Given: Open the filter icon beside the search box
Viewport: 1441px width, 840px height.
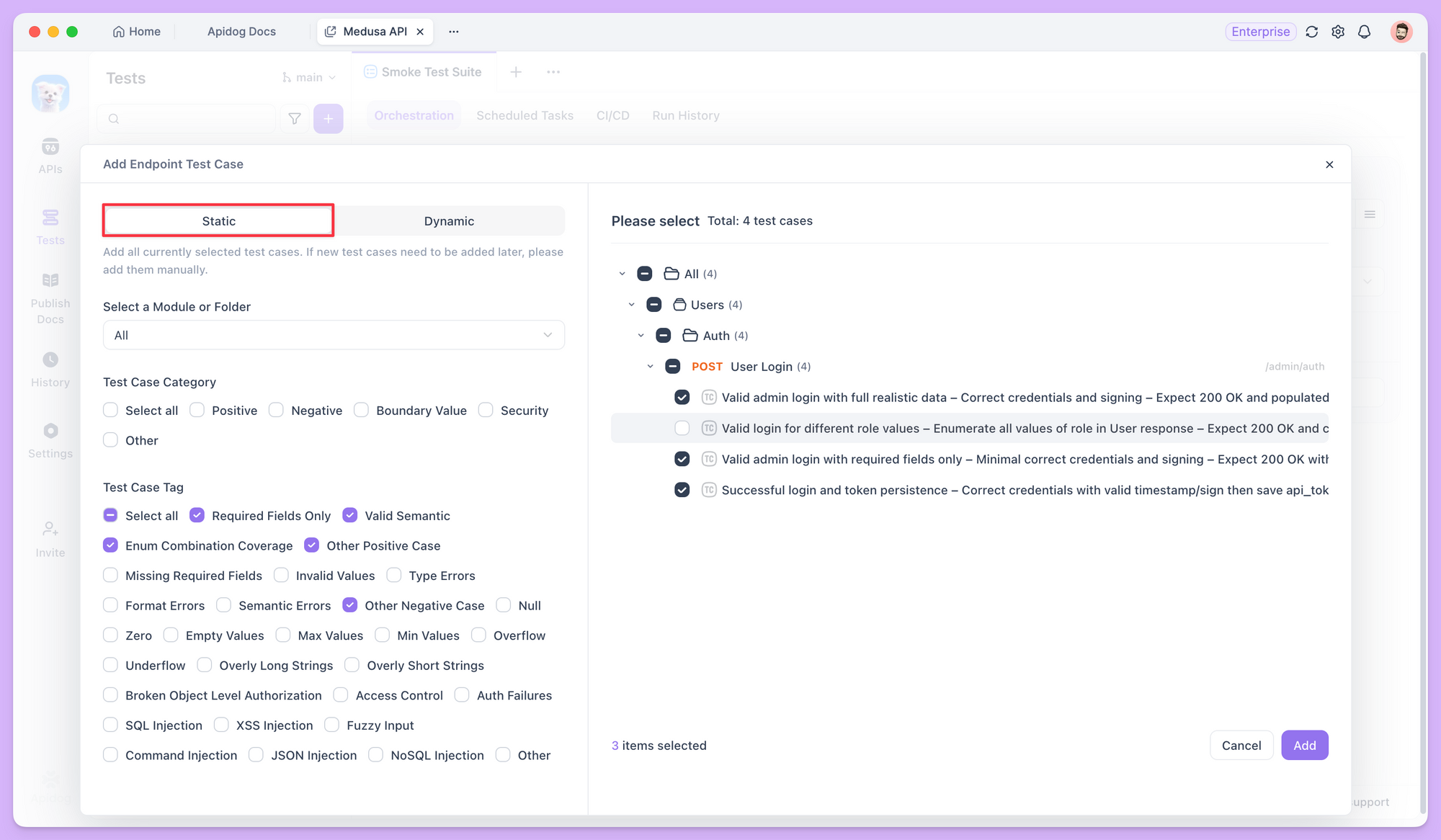Looking at the screenshot, I should [x=294, y=118].
